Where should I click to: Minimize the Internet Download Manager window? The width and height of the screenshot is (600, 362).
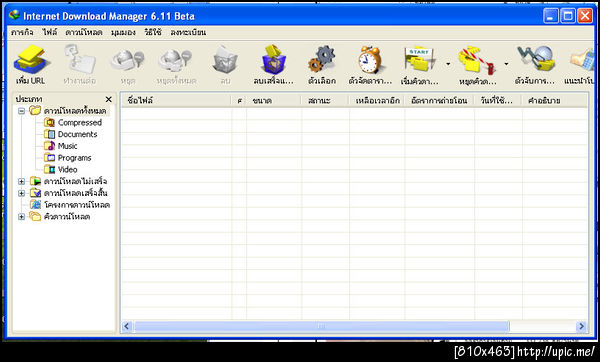pyautogui.click(x=551, y=16)
